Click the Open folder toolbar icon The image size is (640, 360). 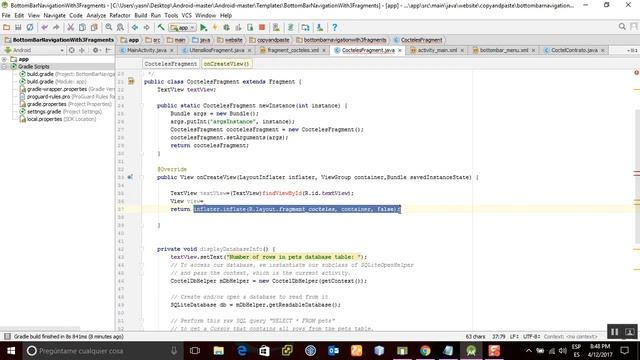pyautogui.click(x=6, y=27)
